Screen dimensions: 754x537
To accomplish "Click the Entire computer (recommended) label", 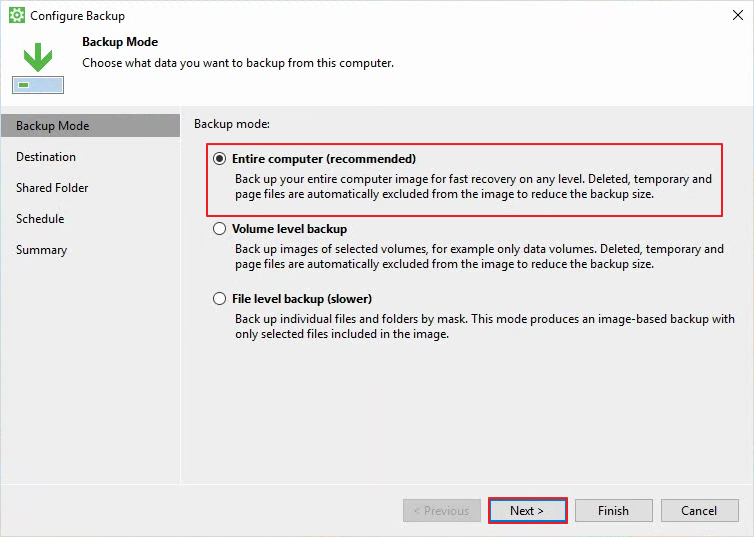I will pos(324,159).
